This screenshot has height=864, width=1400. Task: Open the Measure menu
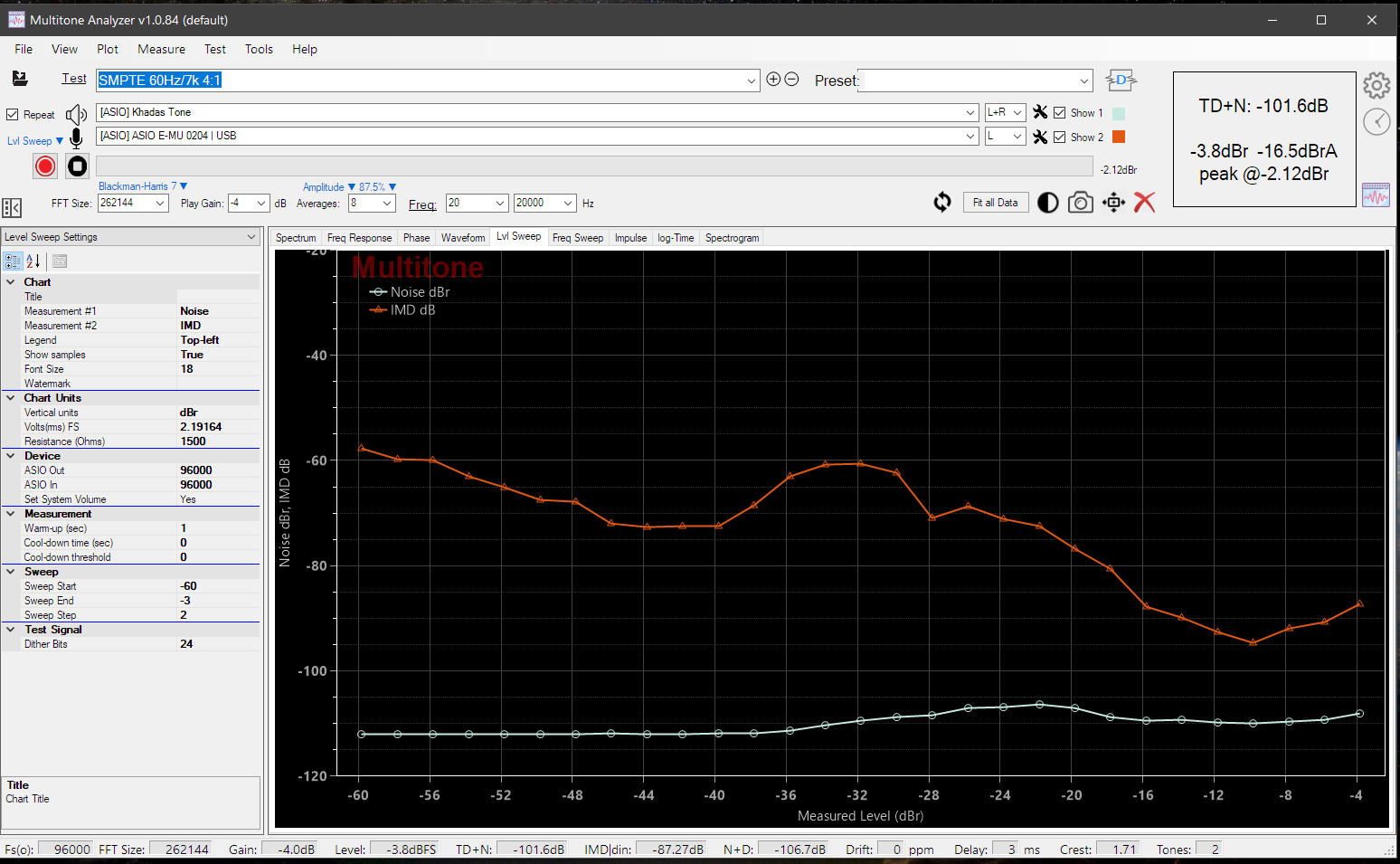coord(161,49)
